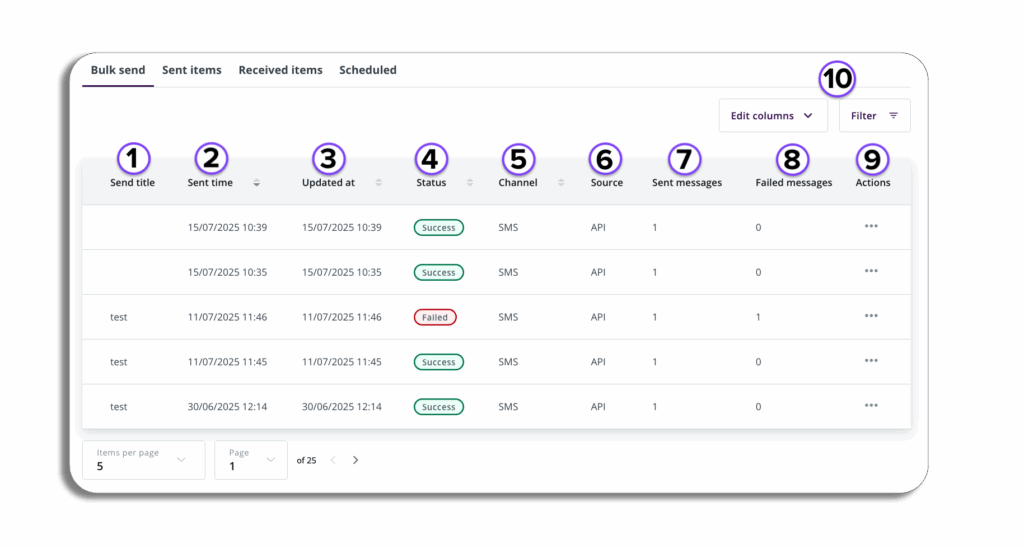Viewport: 1024px width, 548px height.
Task: Open actions menu for first 10:39 row
Action: click(x=871, y=227)
